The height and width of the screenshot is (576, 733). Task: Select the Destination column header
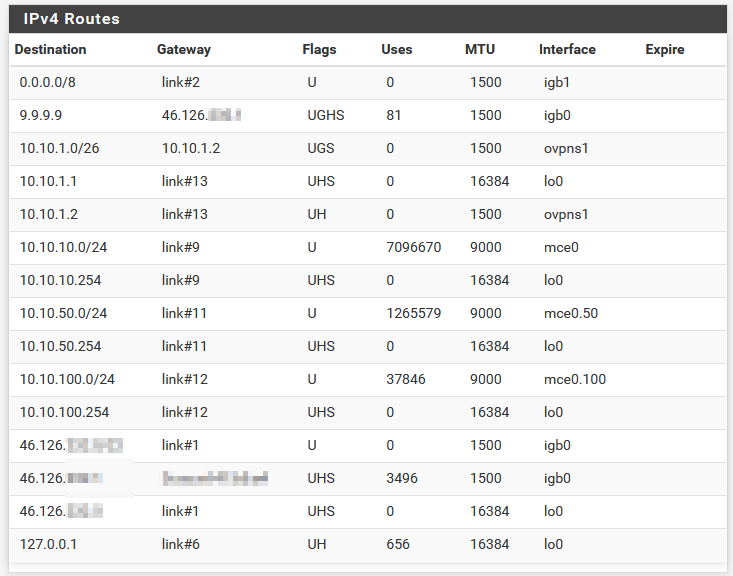click(x=50, y=50)
